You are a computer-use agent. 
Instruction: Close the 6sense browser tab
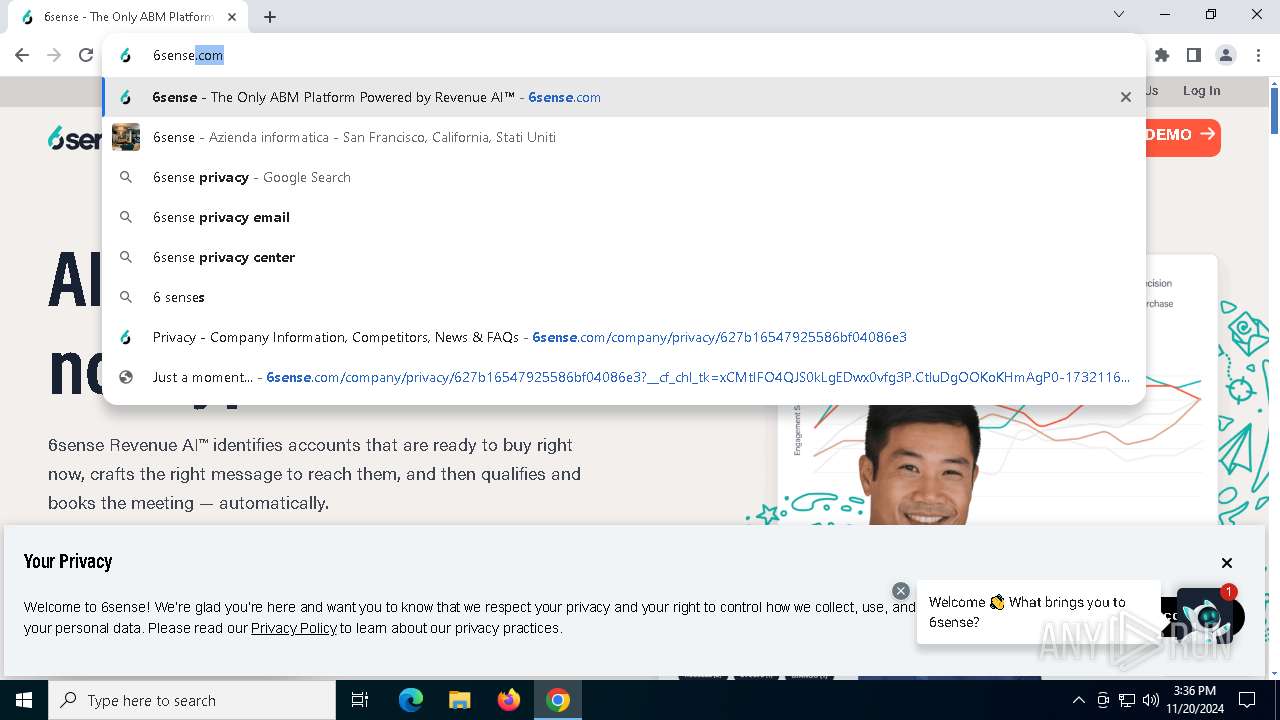point(231,16)
